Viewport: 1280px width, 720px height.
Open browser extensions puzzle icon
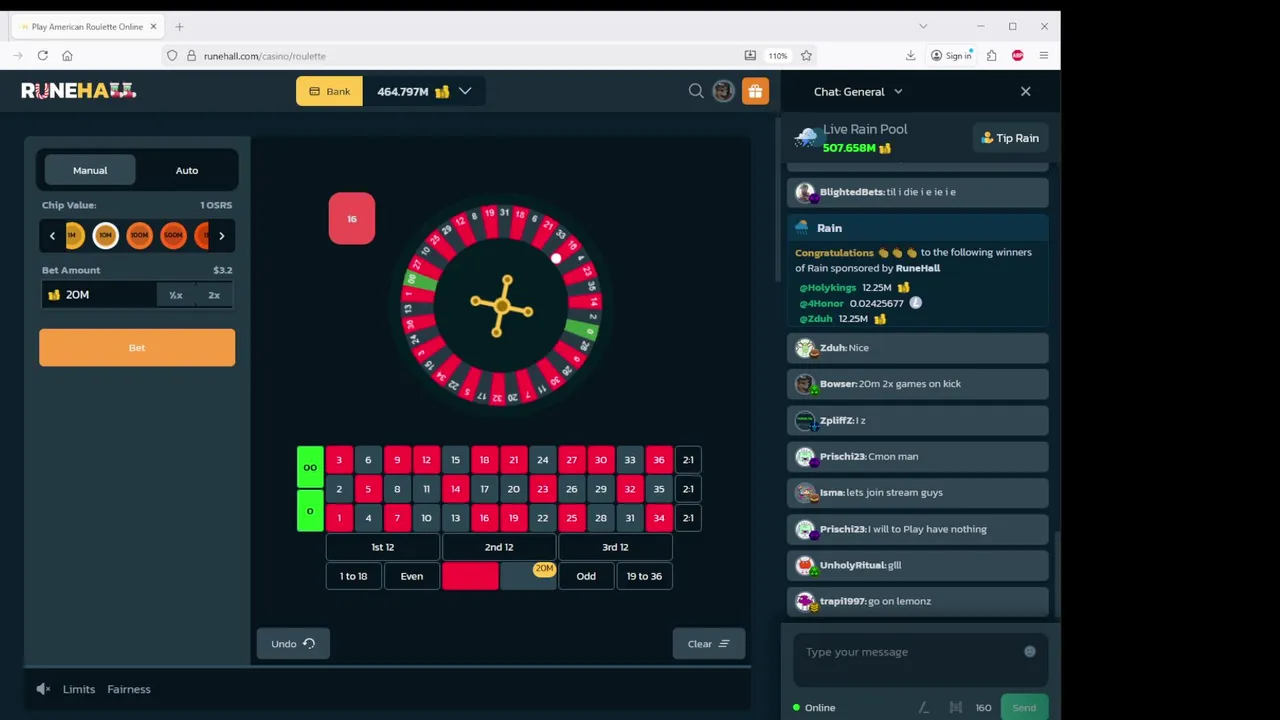[991, 56]
